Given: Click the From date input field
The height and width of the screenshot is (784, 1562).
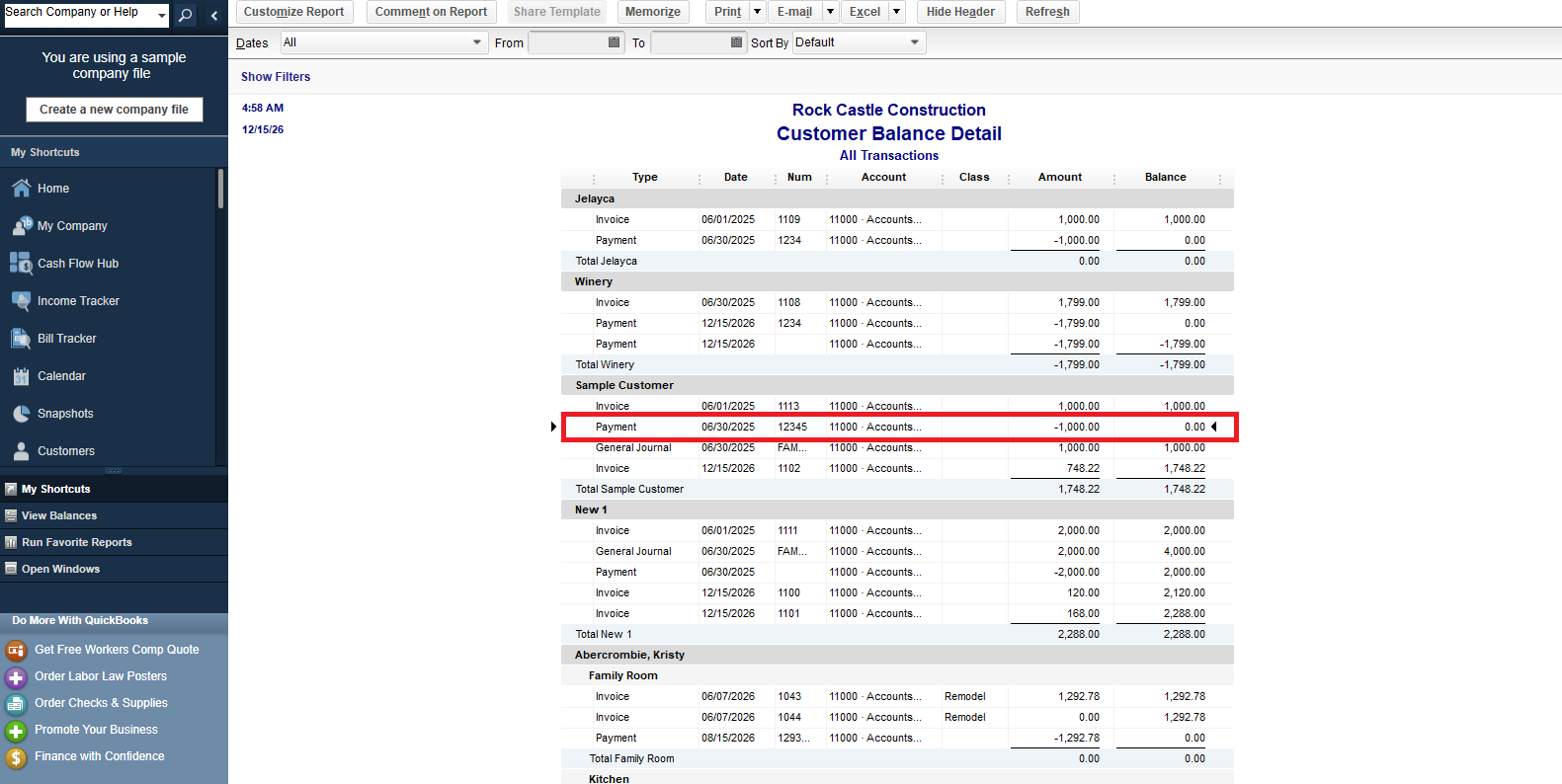Looking at the screenshot, I should (x=567, y=42).
